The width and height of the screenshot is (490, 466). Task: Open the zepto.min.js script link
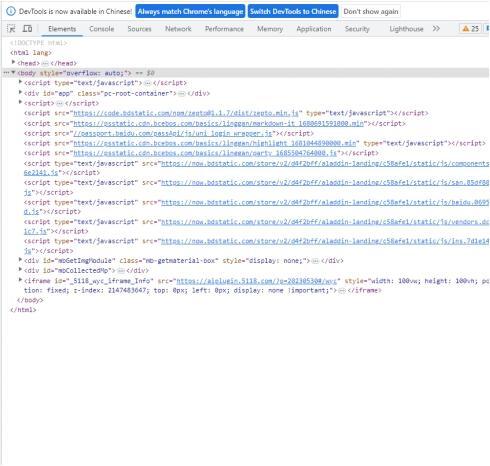186,113
